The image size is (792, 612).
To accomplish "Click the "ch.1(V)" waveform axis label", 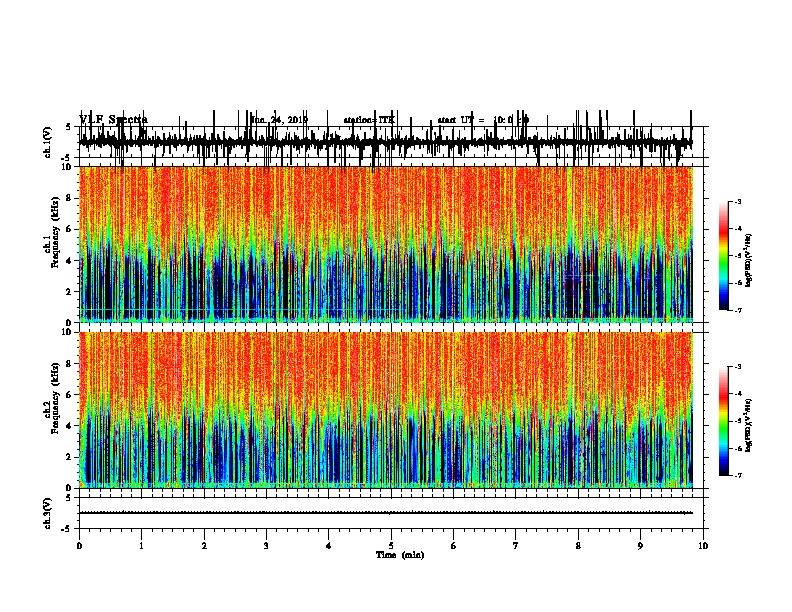I will pyautogui.click(x=48, y=142).
